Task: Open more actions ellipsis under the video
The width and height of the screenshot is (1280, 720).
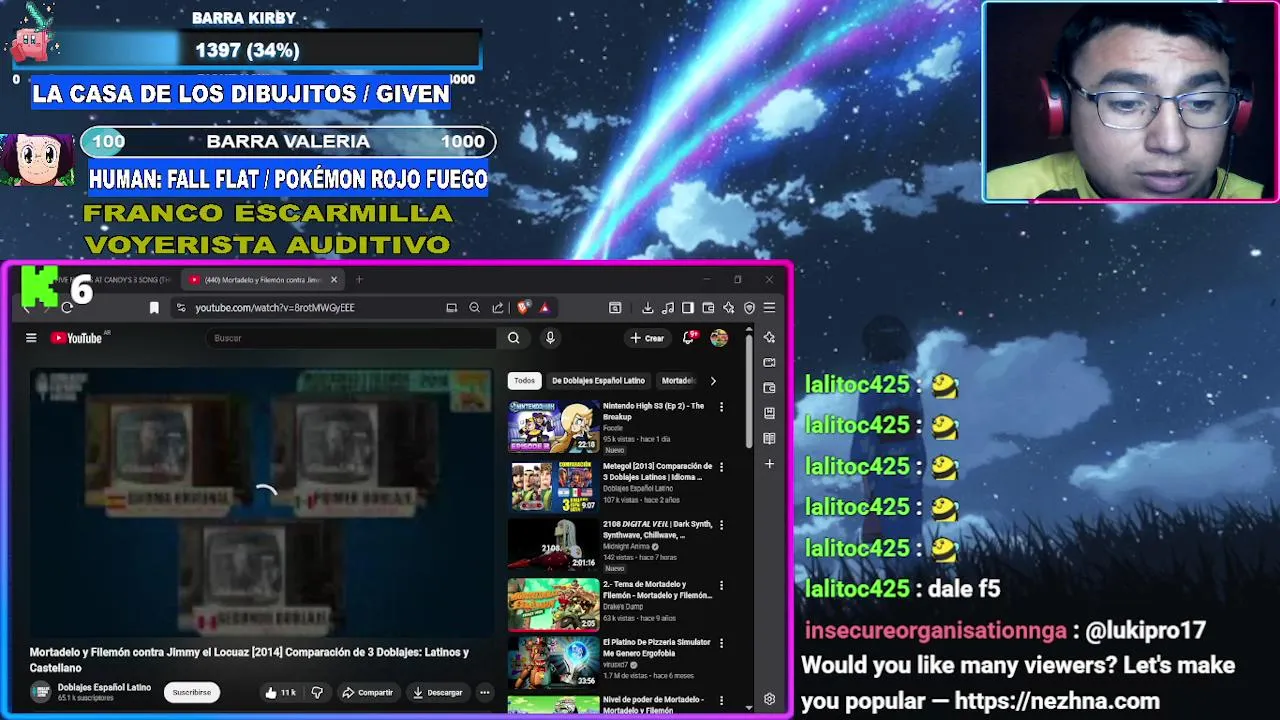Action: (x=485, y=692)
